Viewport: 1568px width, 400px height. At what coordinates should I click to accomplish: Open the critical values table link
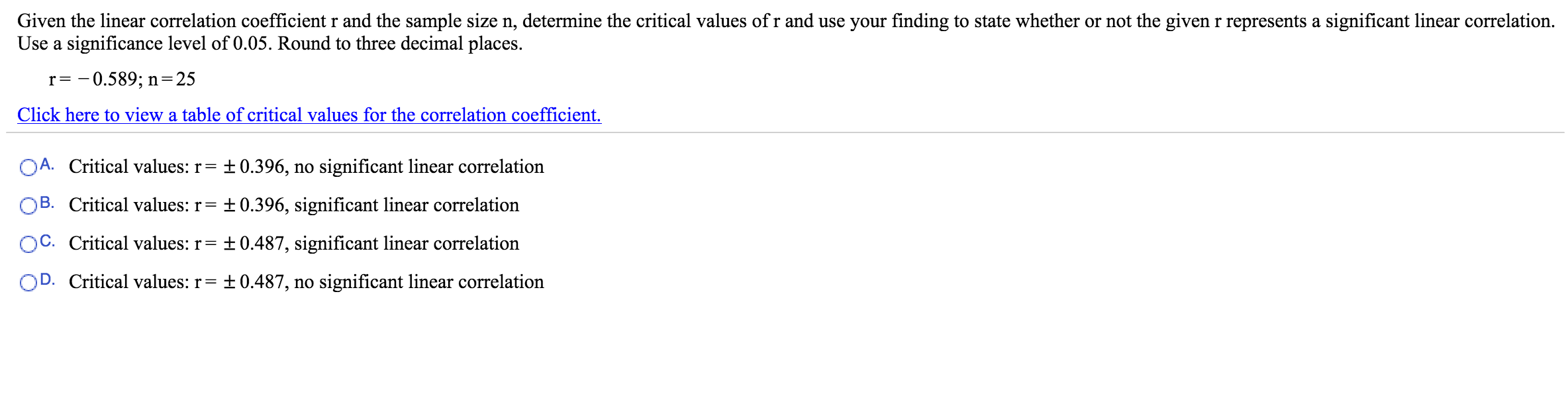pos(309,115)
